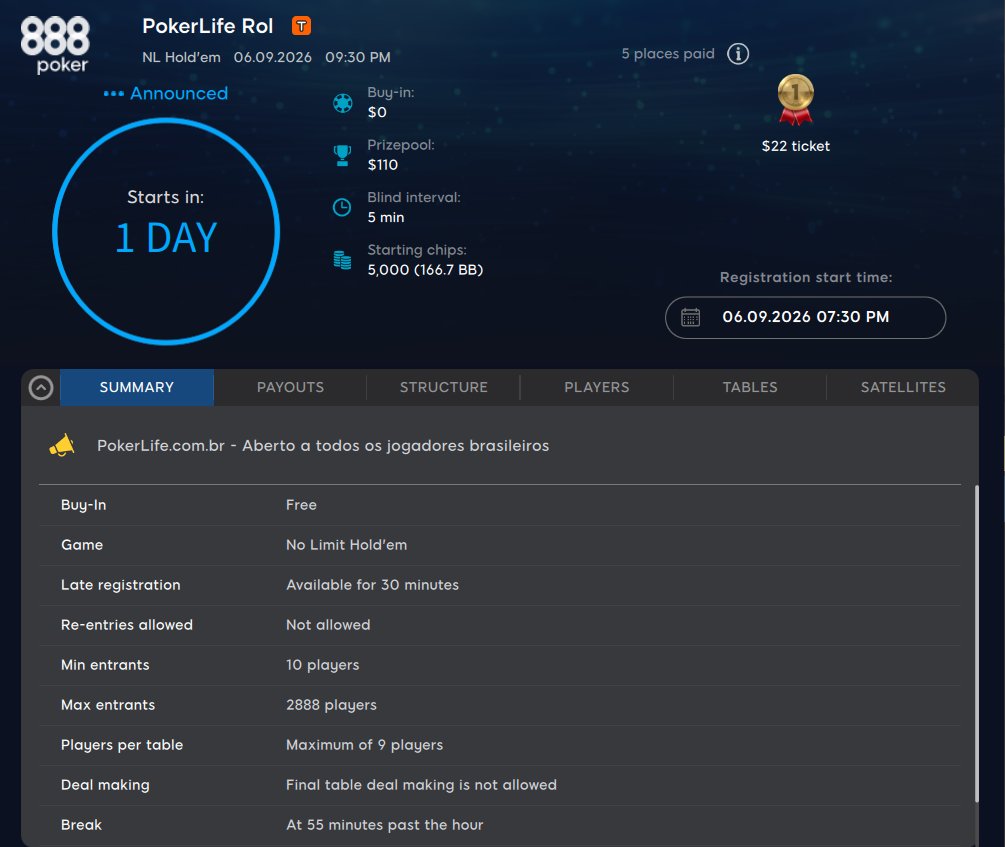Open the STRUCTURE tab
Viewport: 1005px width, 847px height.
point(444,387)
